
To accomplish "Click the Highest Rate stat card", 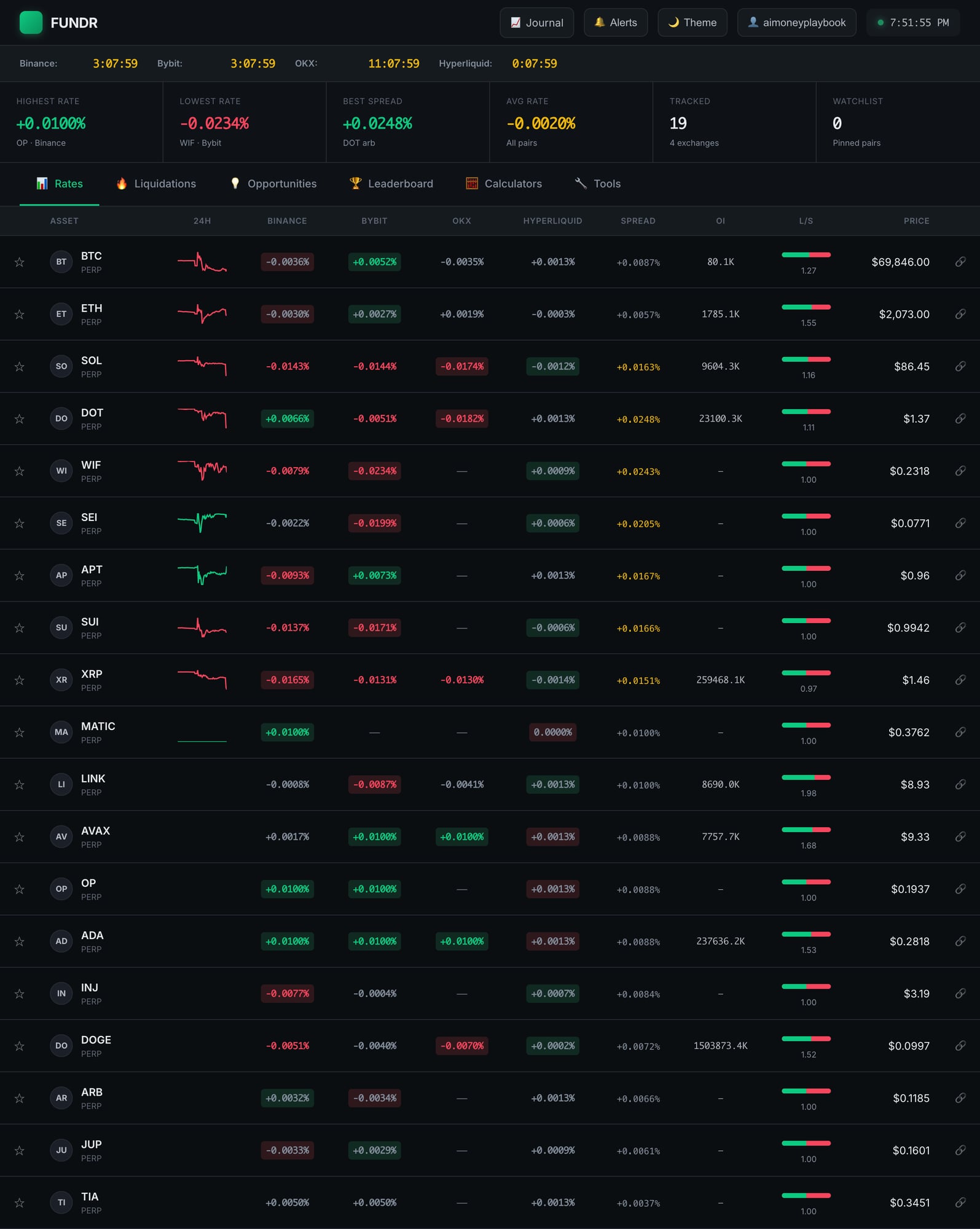I will point(81,122).
